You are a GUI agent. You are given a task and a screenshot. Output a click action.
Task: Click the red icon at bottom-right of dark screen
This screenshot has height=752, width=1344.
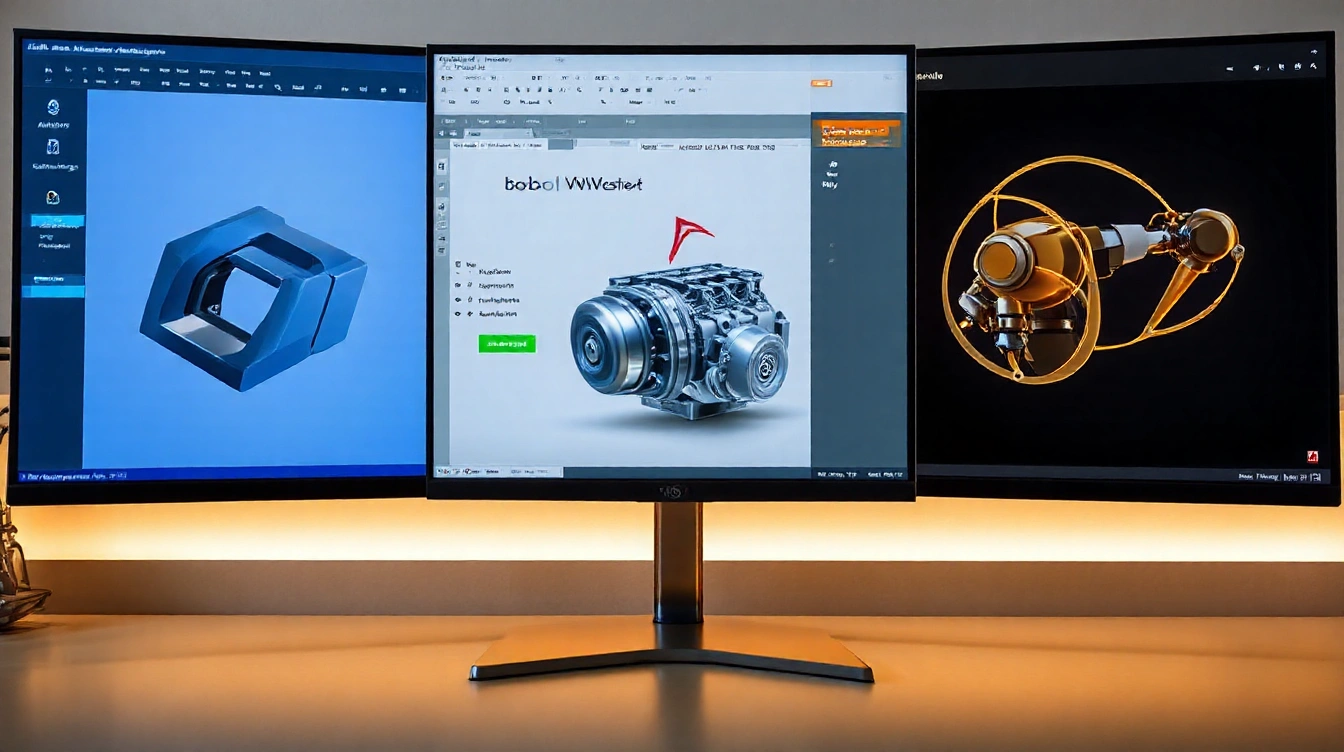[1313, 456]
